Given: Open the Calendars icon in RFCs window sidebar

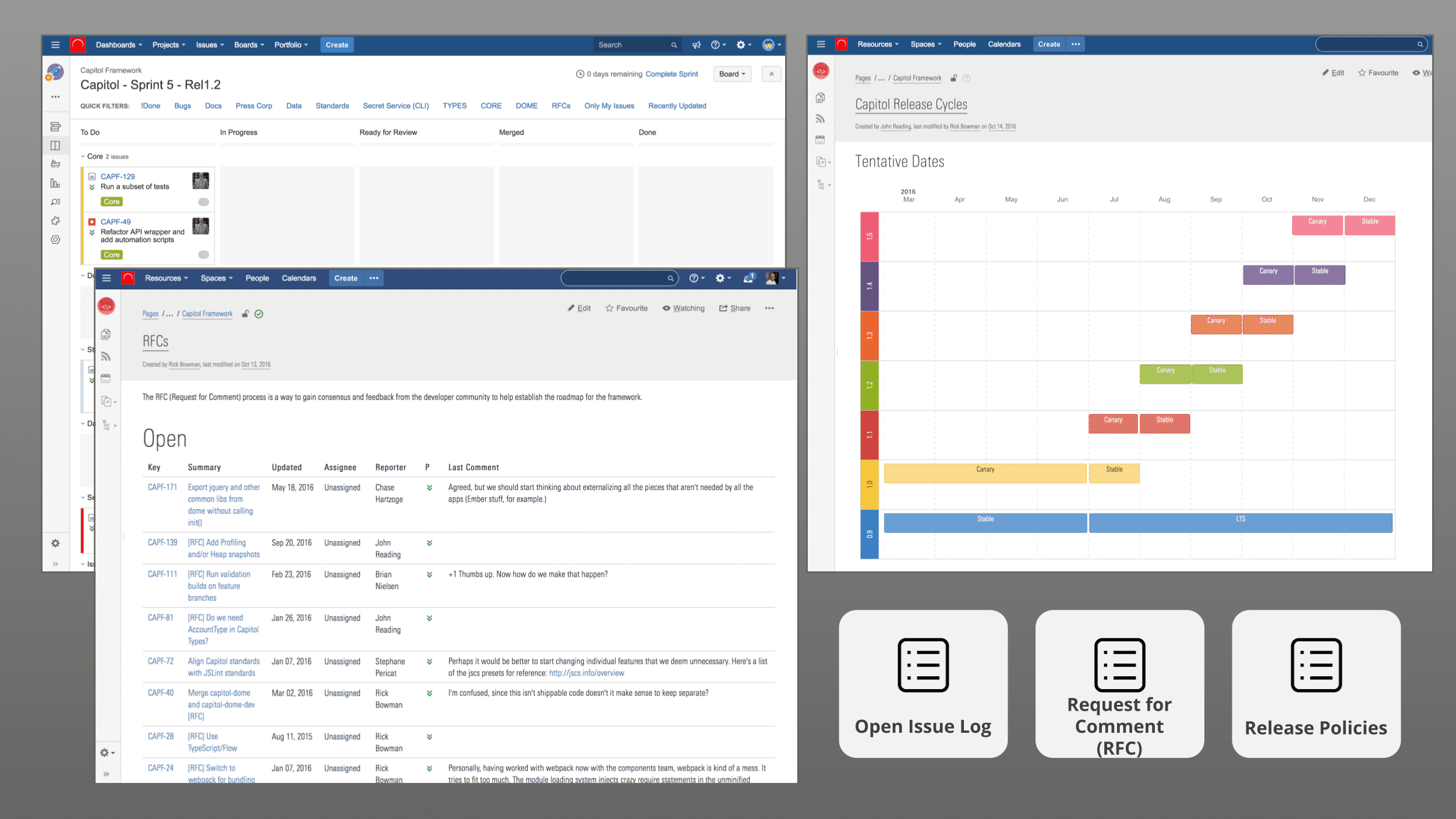Looking at the screenshot, I should (106, 378).
